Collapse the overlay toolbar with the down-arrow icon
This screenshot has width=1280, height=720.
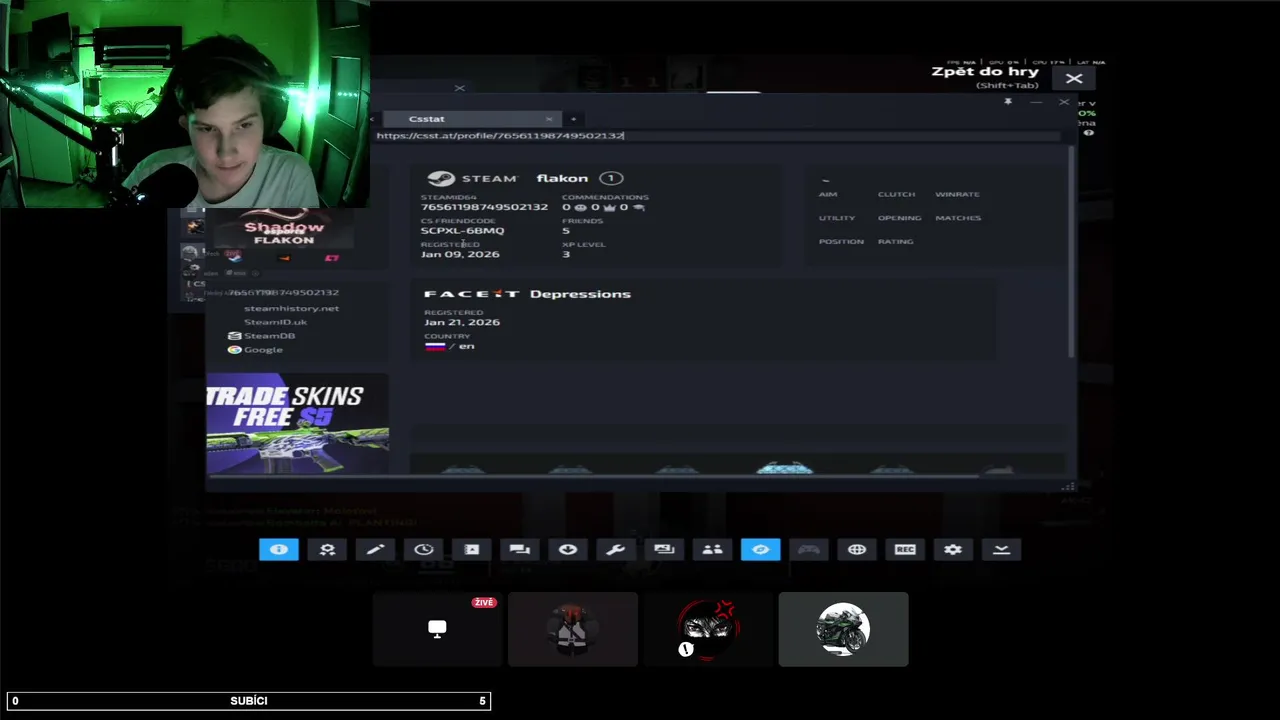coord(1001,549)
